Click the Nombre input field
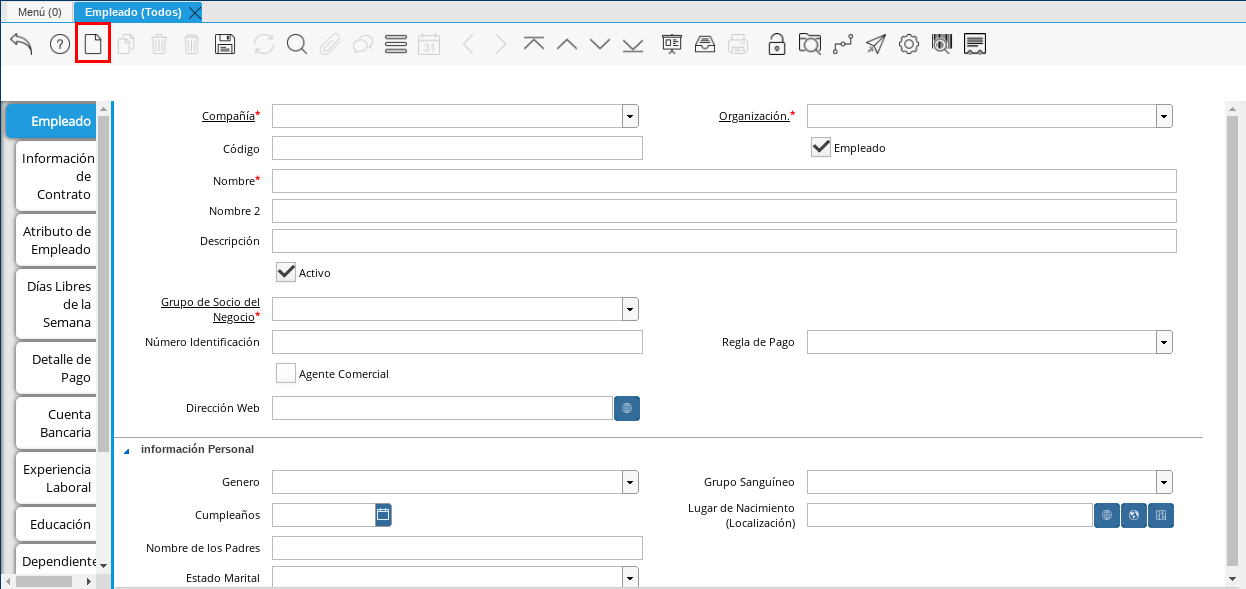 point(723,181)
